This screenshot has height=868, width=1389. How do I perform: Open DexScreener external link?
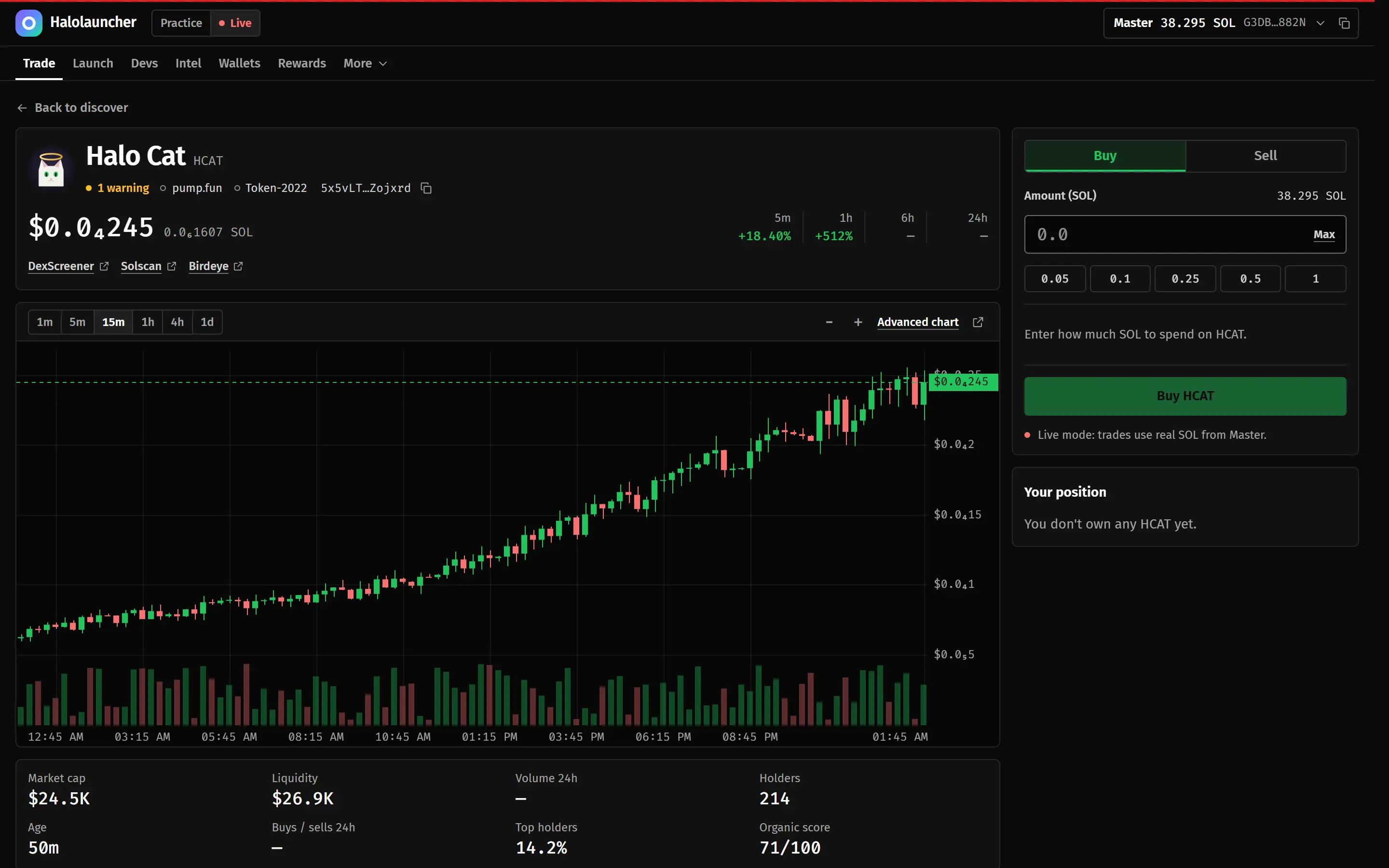[68, 266]
